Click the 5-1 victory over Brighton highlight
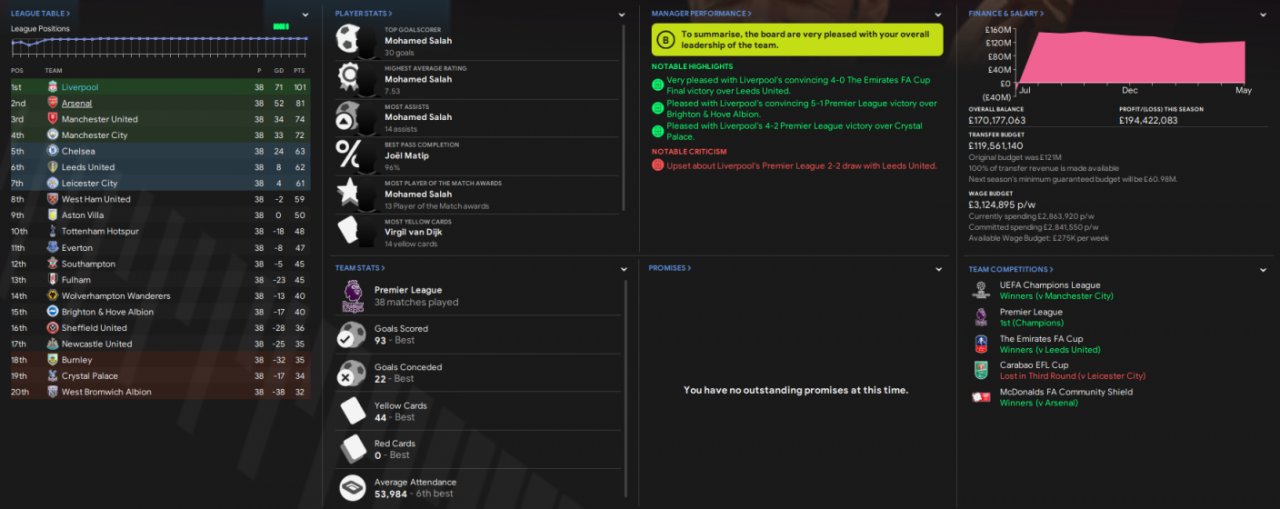1280x509 pixels. [802, 108]
